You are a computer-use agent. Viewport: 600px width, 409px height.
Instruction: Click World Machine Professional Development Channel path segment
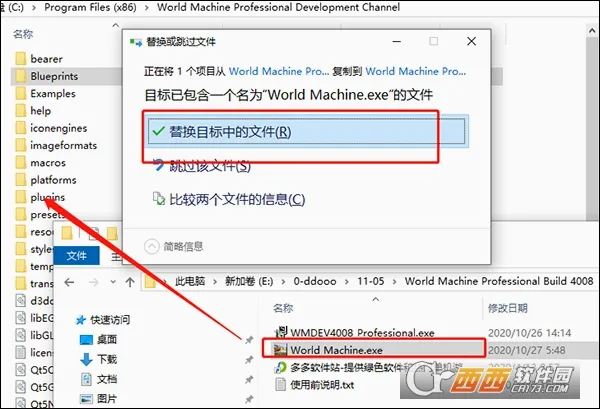278,7
